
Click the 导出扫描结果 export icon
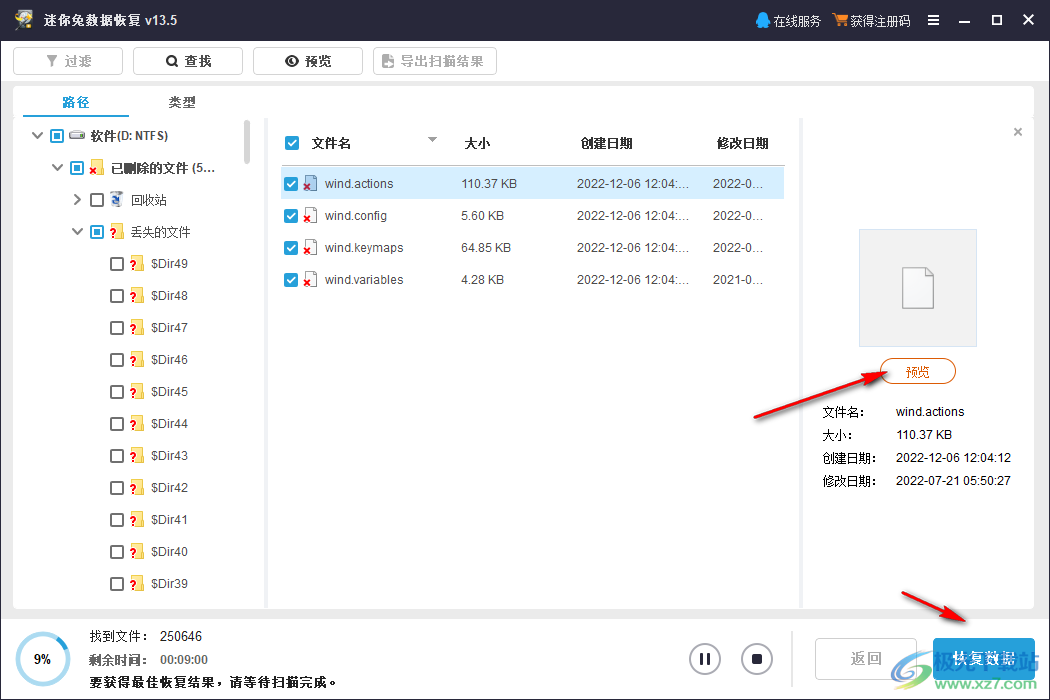click(389, 61)
